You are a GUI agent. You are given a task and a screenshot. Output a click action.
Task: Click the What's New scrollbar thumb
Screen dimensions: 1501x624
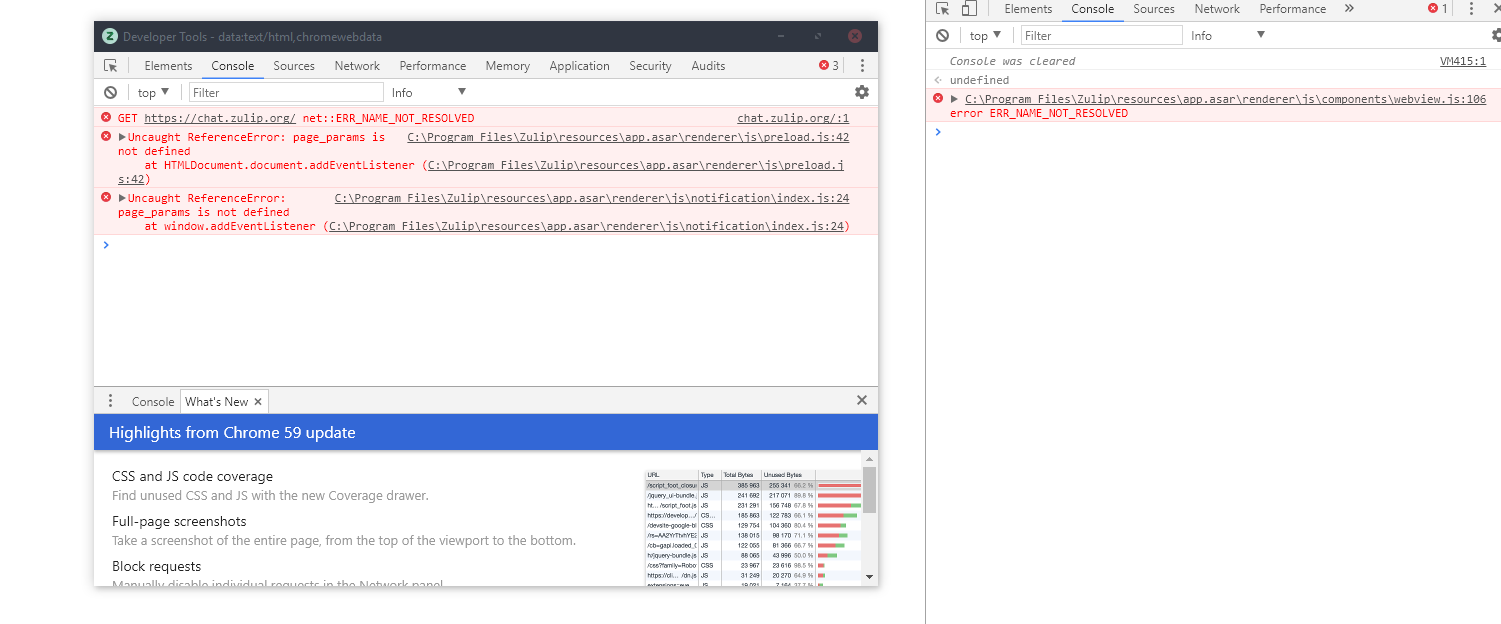coord(869,489)
